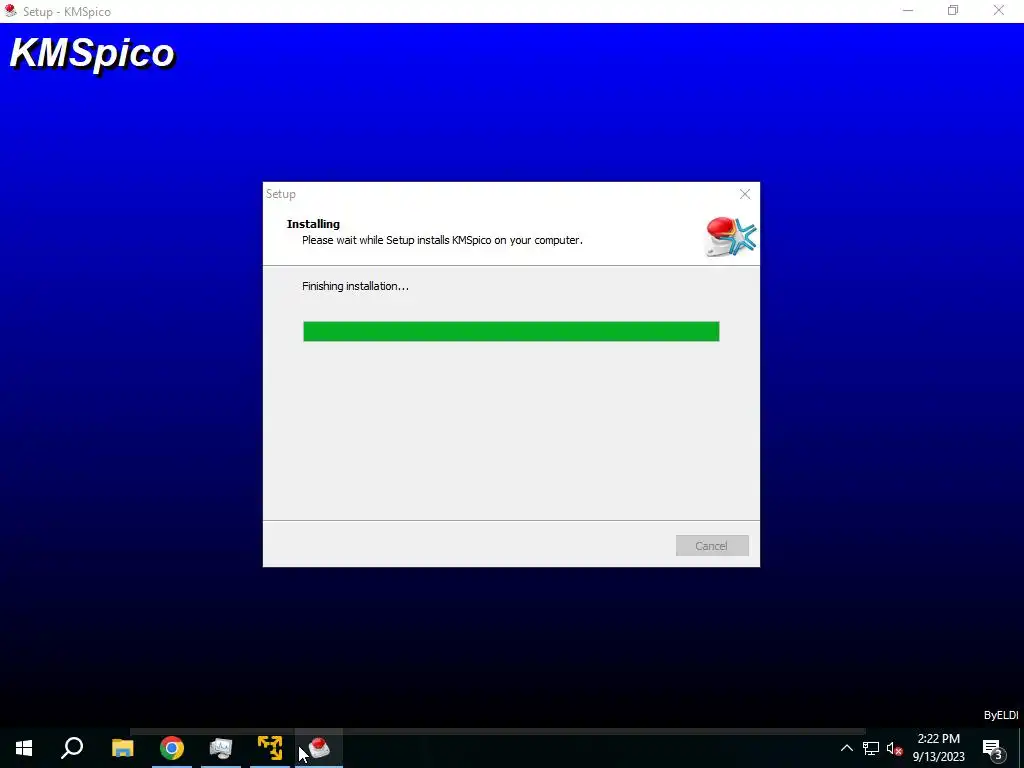
Task: Launch Google Chrome from taskbar
Action: pos(172,748)
